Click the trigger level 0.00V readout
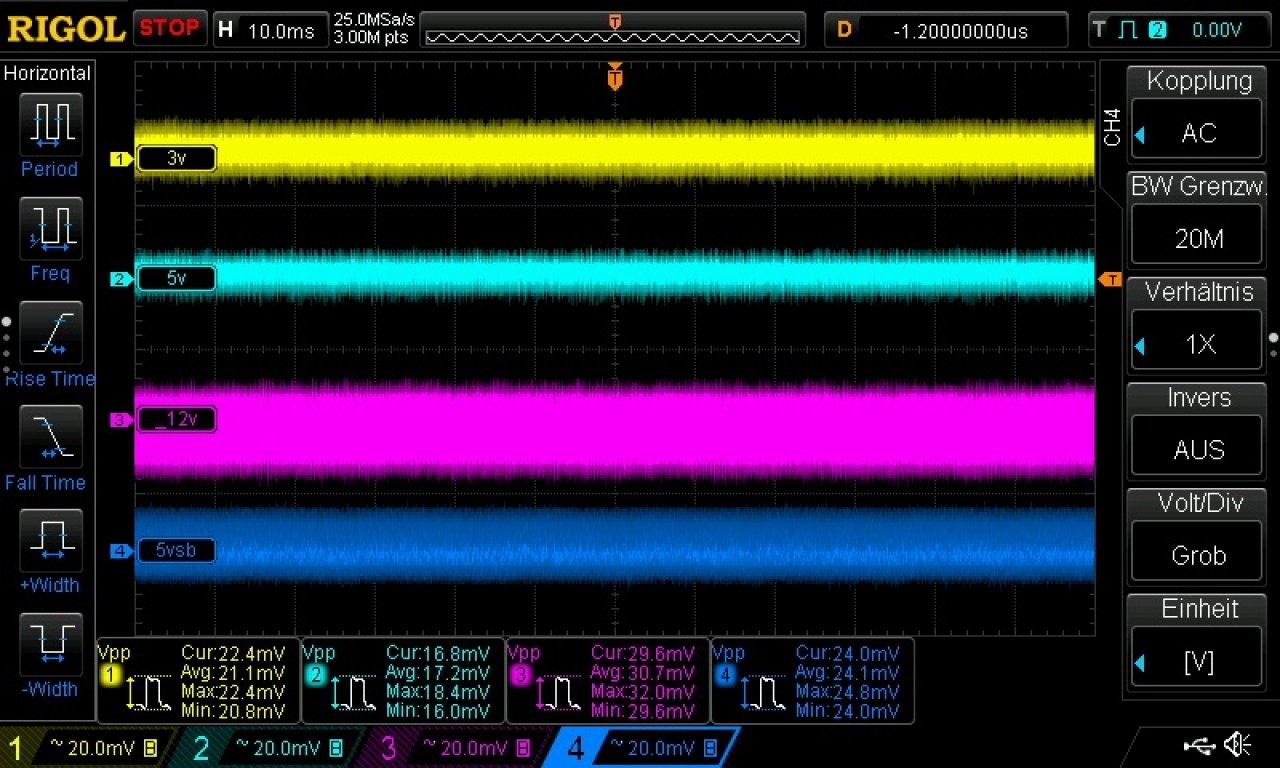 point(1217,30)
